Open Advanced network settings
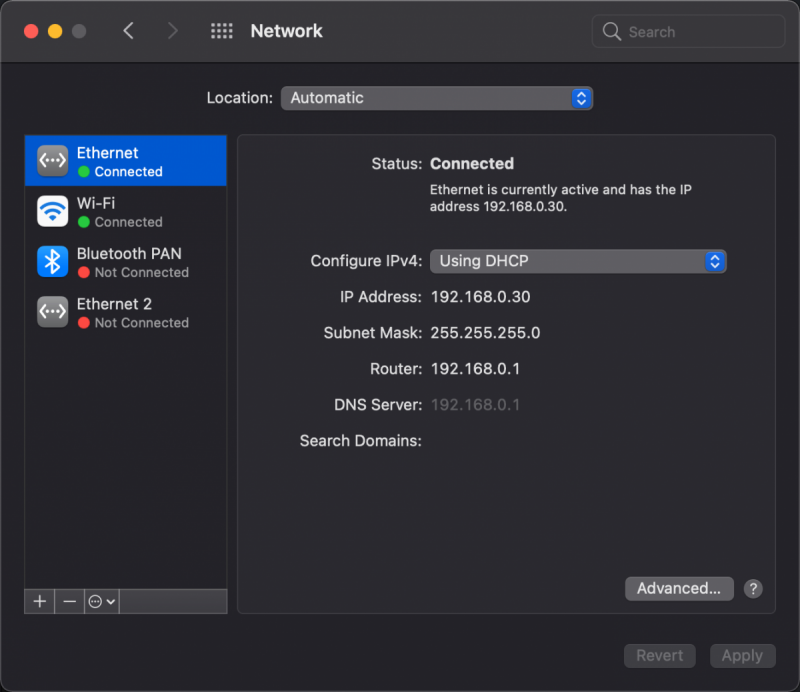 (x=679, y=589)
